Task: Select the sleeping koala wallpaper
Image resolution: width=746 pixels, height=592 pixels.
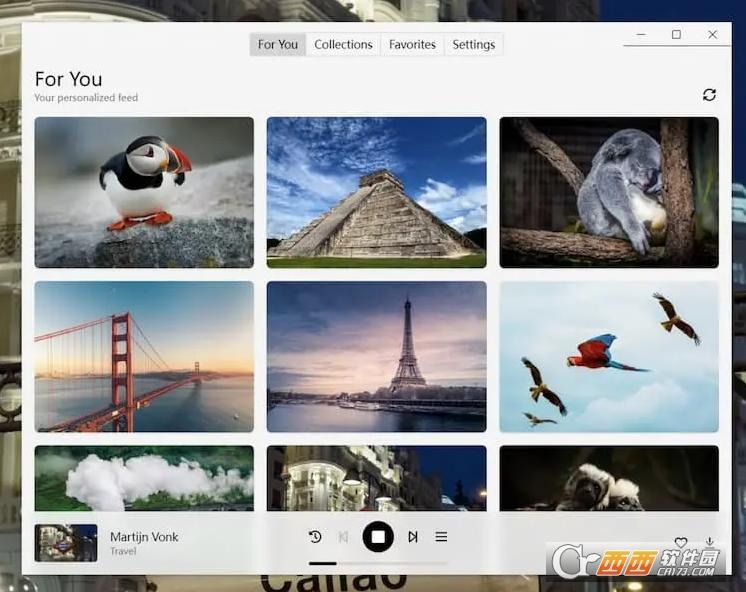Action: click(x=609, y=192)
